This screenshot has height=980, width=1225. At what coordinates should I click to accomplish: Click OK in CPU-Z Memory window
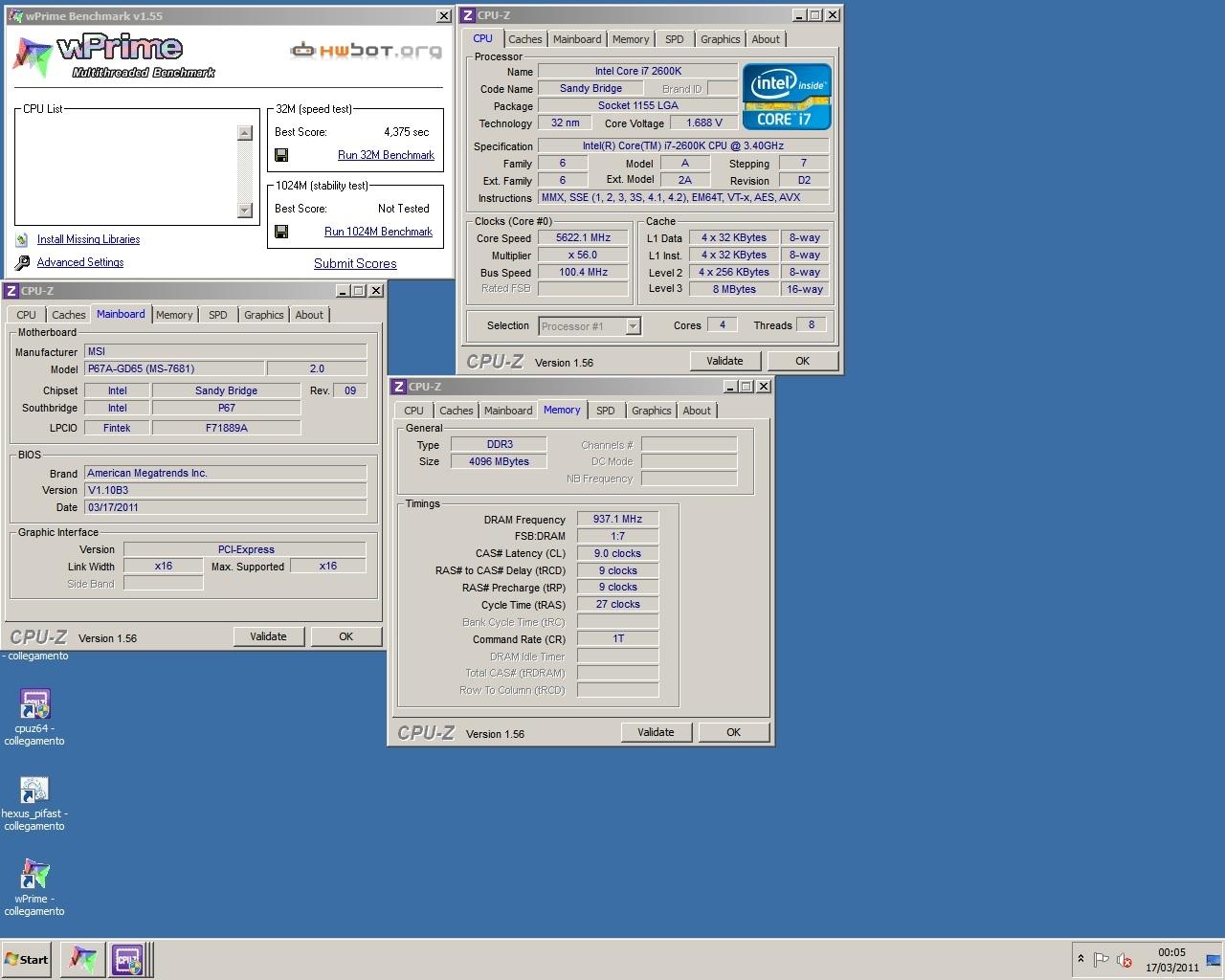coord(733,732)
